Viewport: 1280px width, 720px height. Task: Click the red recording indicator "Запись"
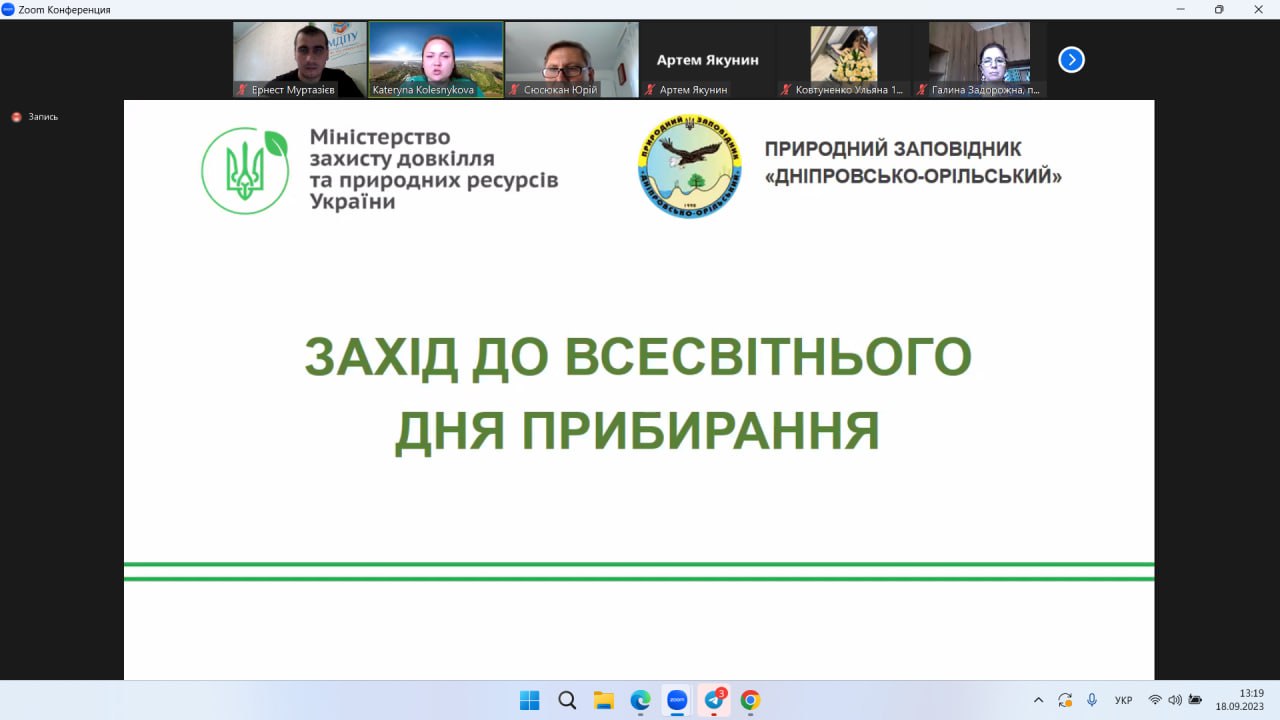(35, 117)
